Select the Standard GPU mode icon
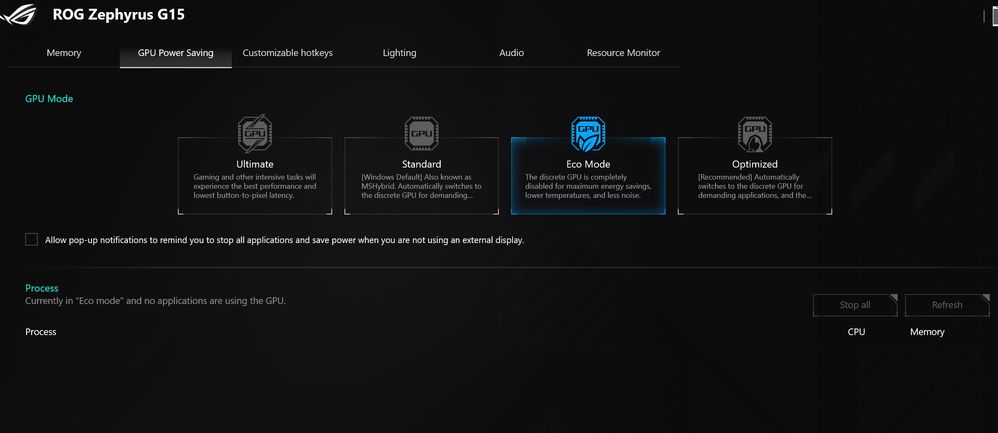This screenshot has width=998, height=433. point(421,134)
